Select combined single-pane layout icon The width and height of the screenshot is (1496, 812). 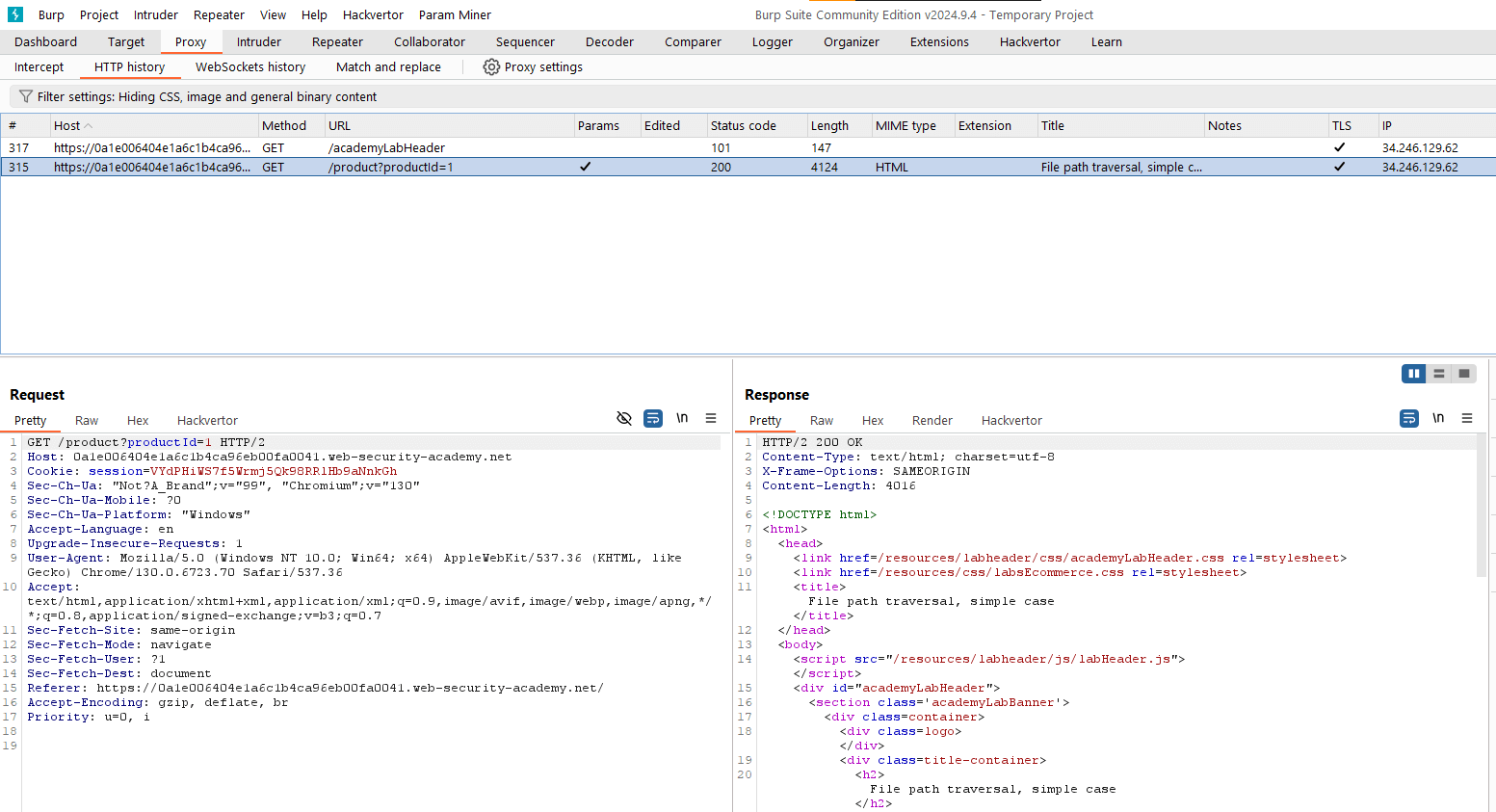point(1464,374)
